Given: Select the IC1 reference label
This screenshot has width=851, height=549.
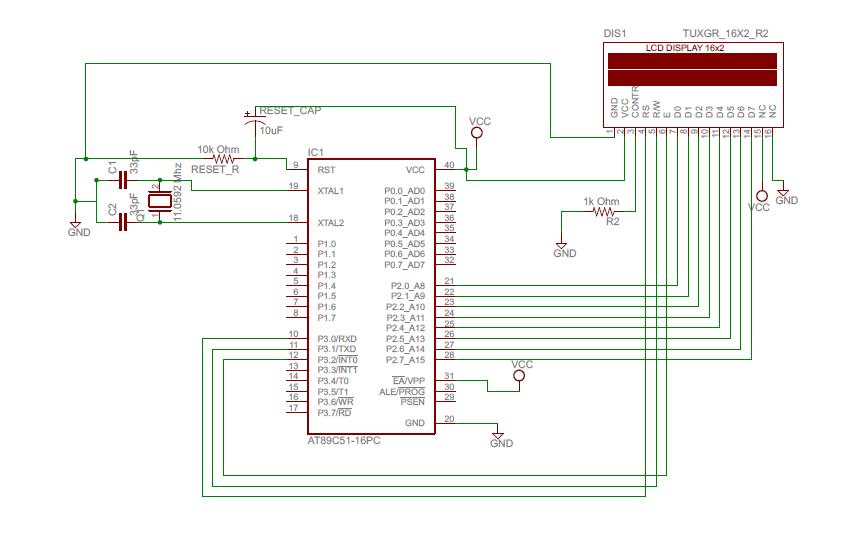Looking at the screenshot, I should [x=315, y=152].
